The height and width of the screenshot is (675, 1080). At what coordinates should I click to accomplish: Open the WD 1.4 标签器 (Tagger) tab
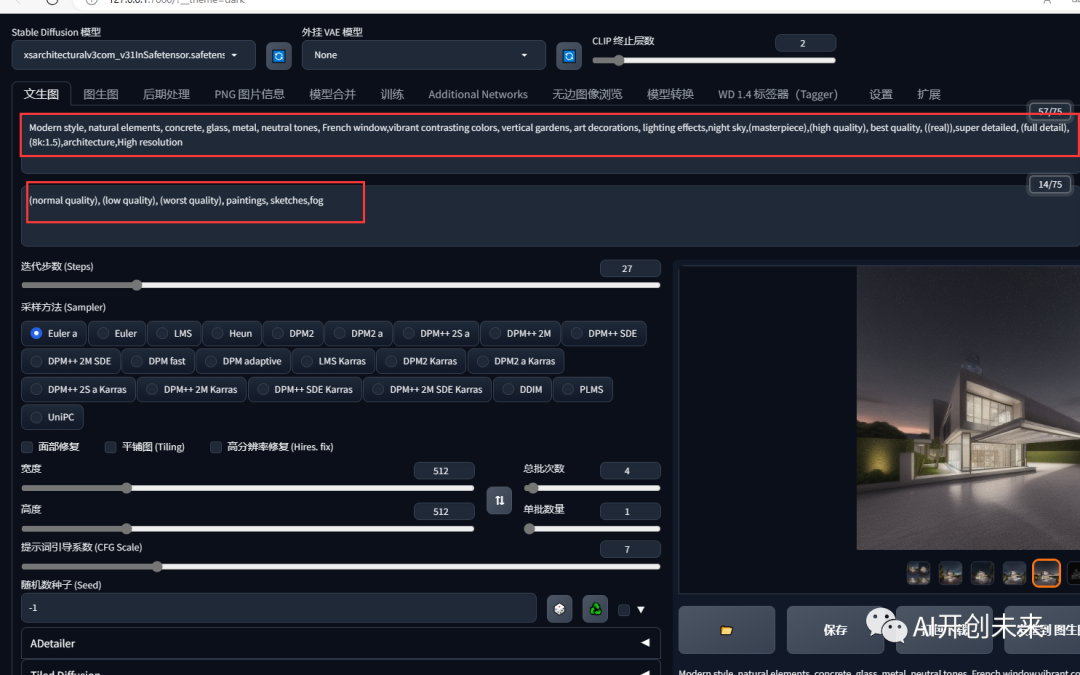pyautogui.click(x=778, y=94)
